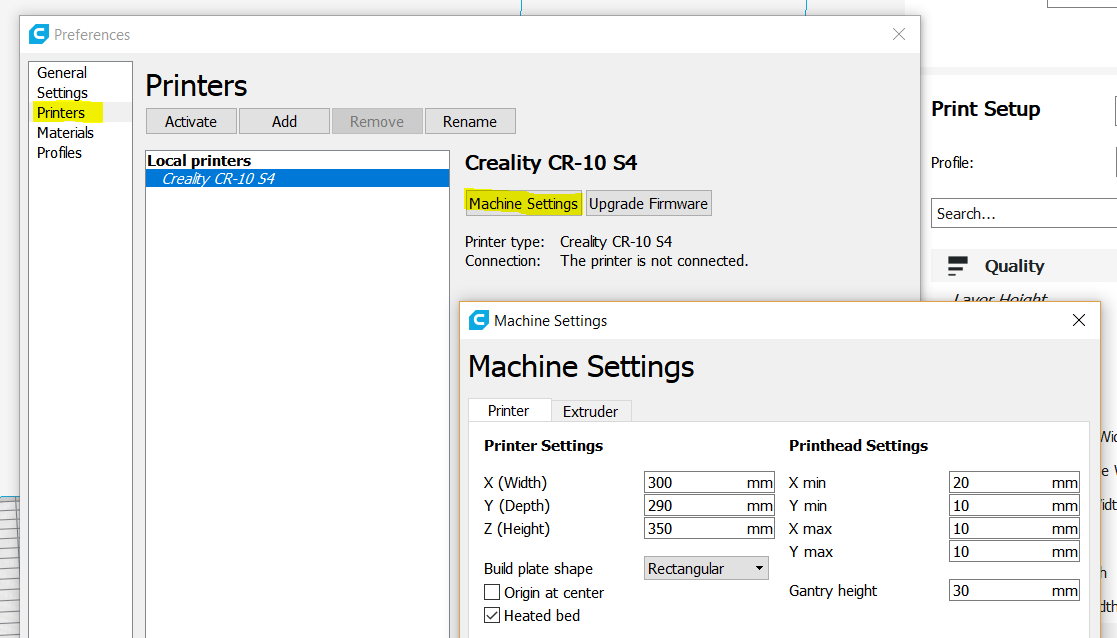Click the Upgrade Firmware button
Image resolution: width=1117 pixels, height=638 pixels.
tap(648, 203)
